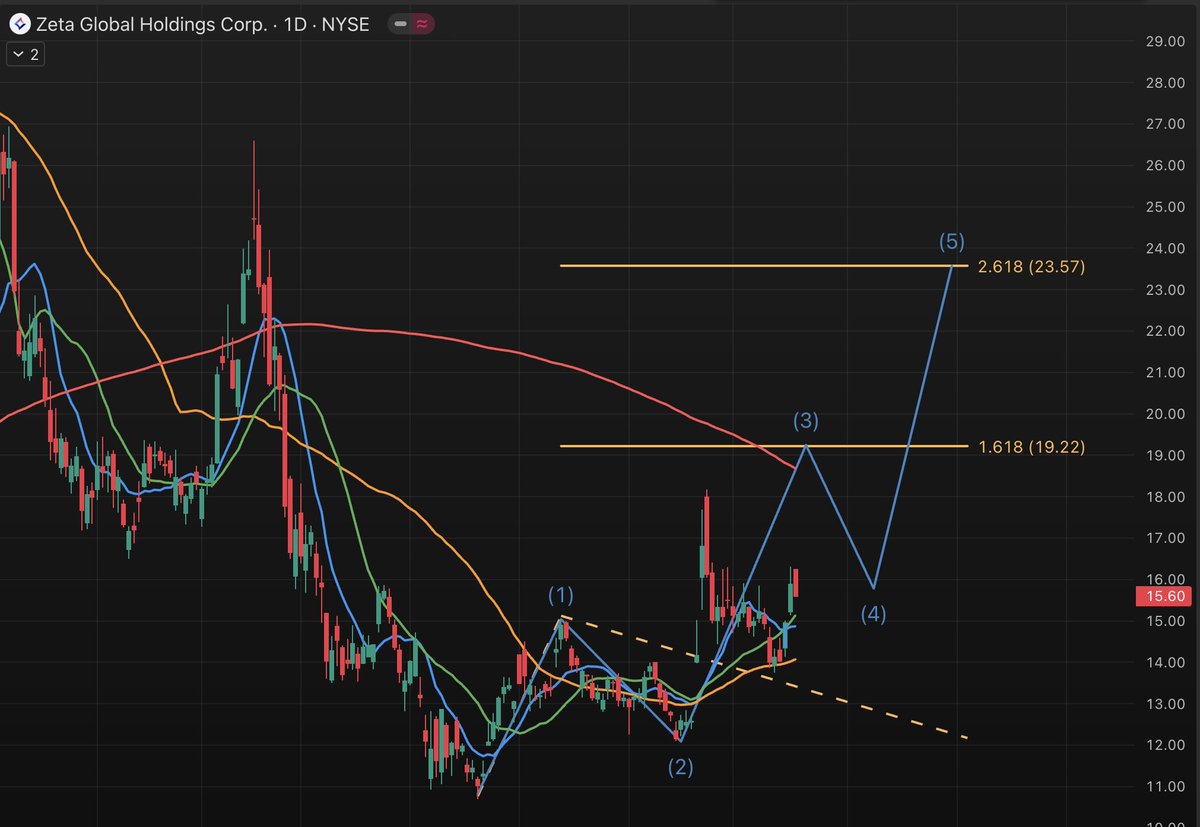Screen dimensions: 1200x827
Task: Expand the collapsed indicators legend showing 2
Action: (x=26, y=55)
